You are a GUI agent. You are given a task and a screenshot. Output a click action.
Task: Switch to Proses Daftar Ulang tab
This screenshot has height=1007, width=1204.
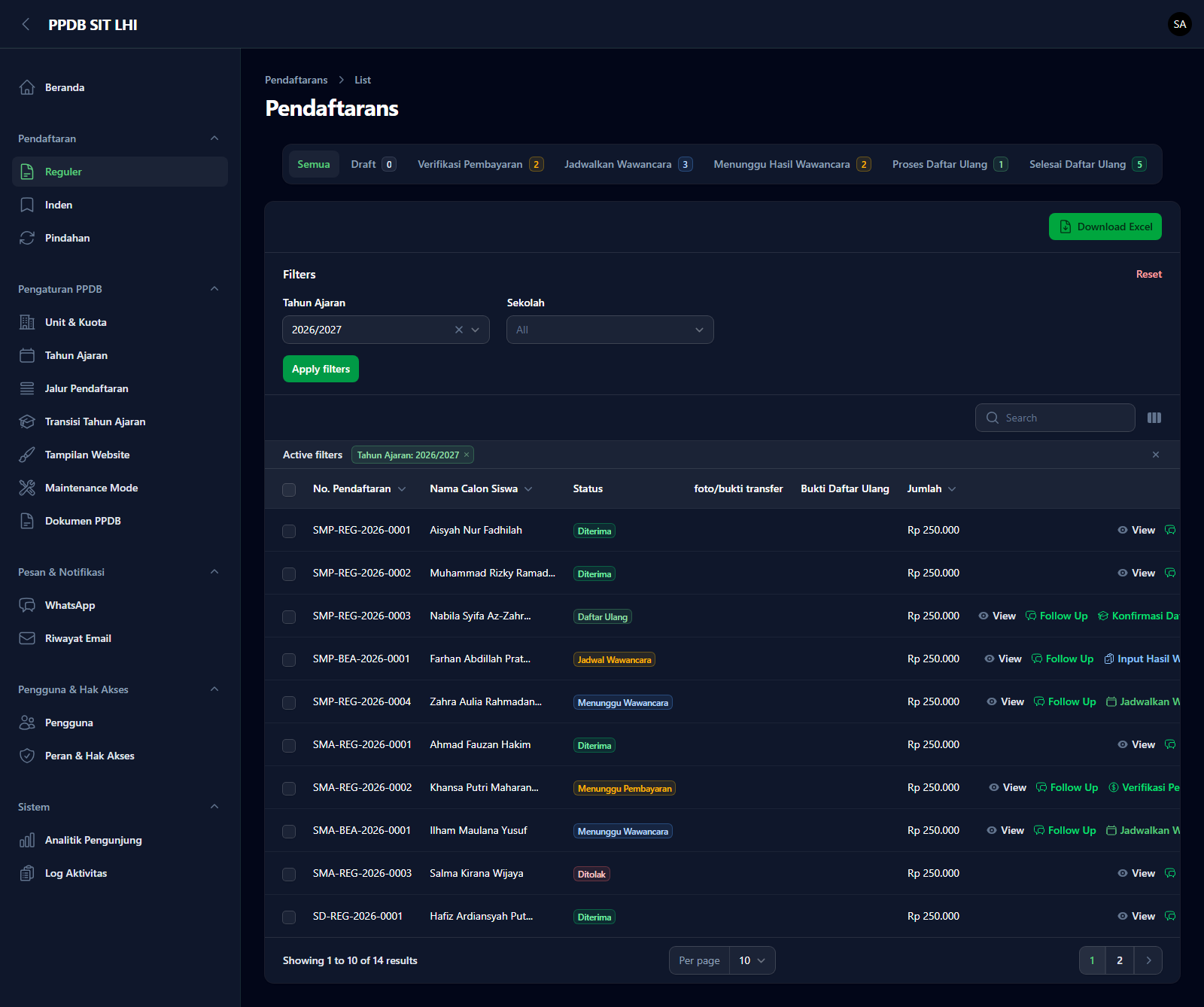(950, 164)
